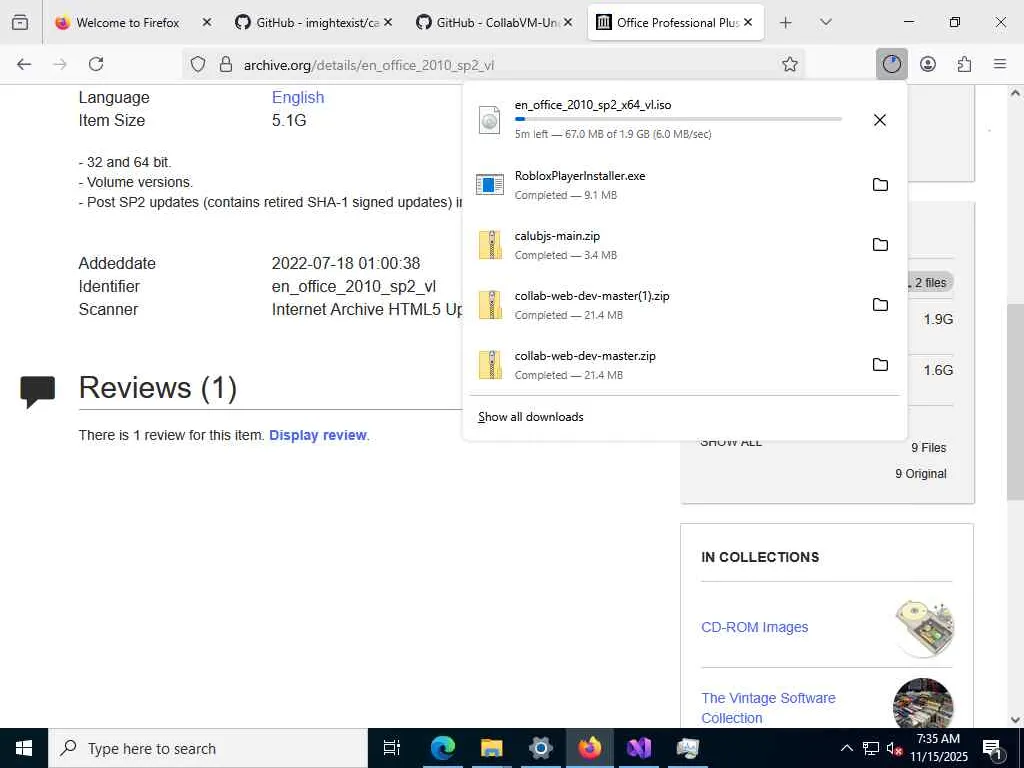
Task: Click the 9 Files link
Action: point(929,448)
